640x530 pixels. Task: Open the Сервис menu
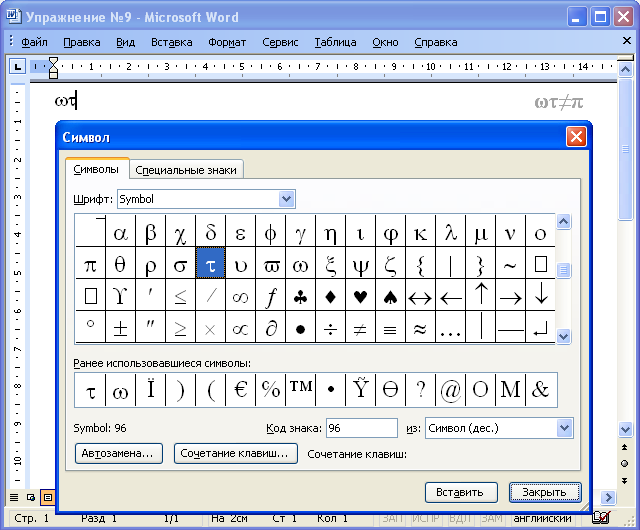tap(280, 42)
